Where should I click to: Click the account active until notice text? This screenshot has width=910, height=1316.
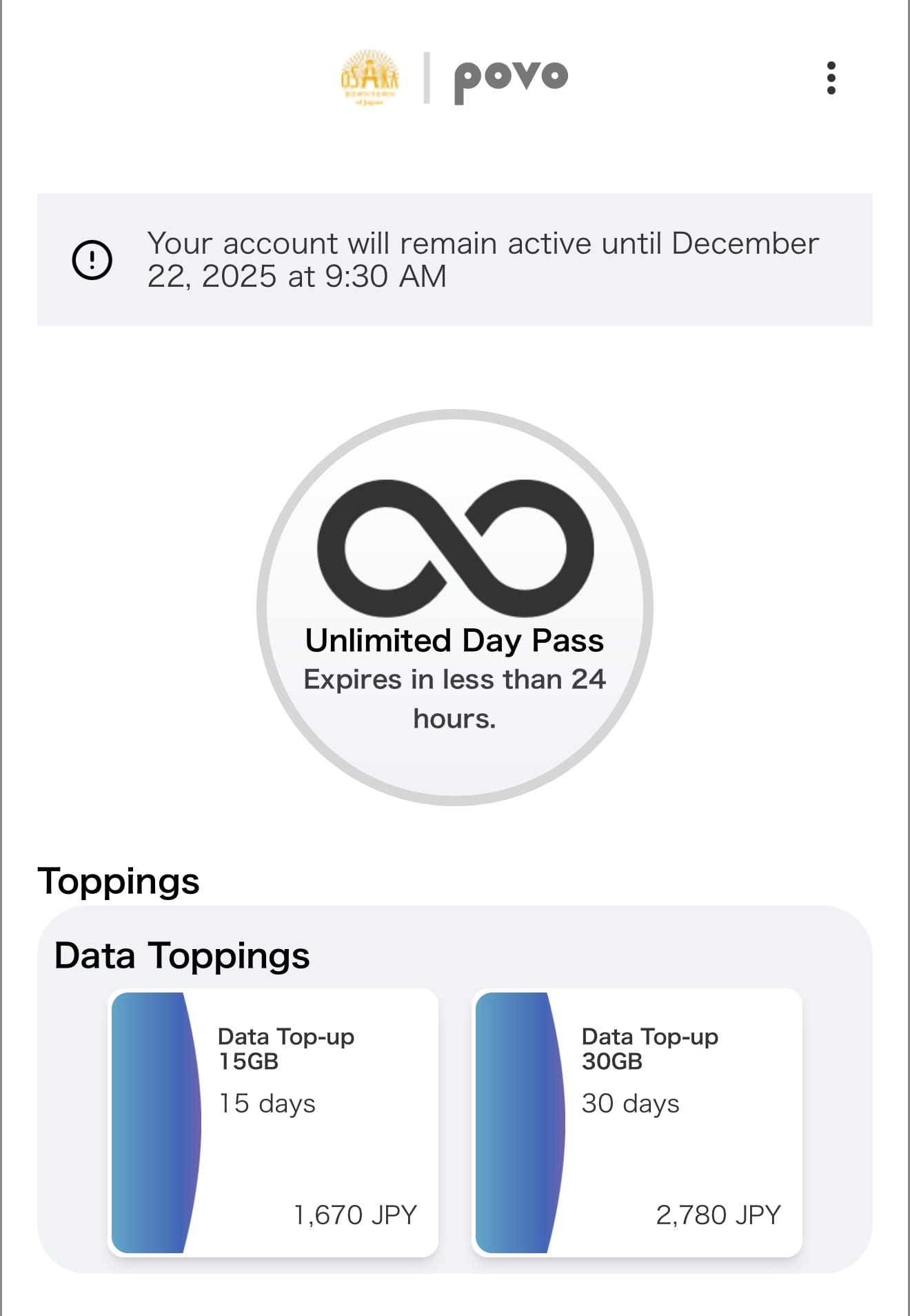(483, 260)
